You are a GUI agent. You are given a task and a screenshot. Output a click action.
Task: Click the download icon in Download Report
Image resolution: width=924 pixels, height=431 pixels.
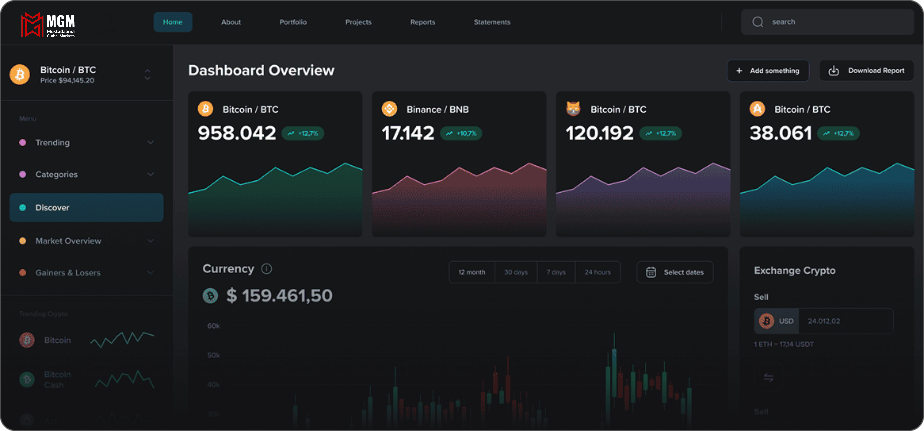[x=834, y=71]
